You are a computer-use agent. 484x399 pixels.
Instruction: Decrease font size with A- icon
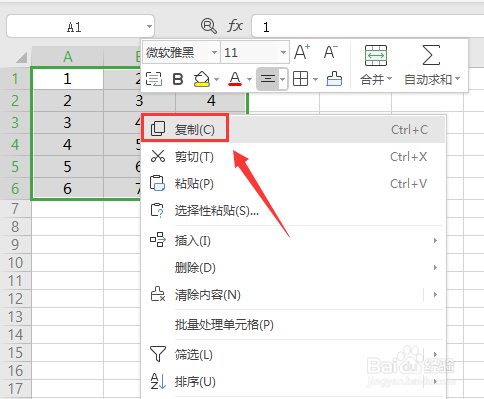[x=331, y=52]
